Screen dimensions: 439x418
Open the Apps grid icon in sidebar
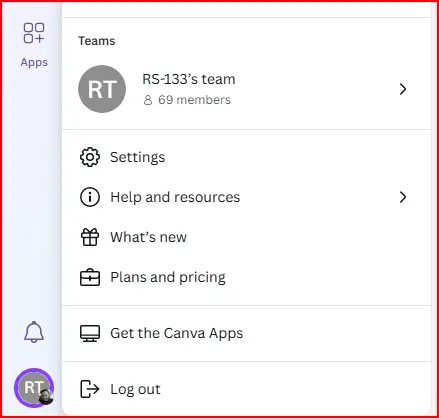pos(34,33)
